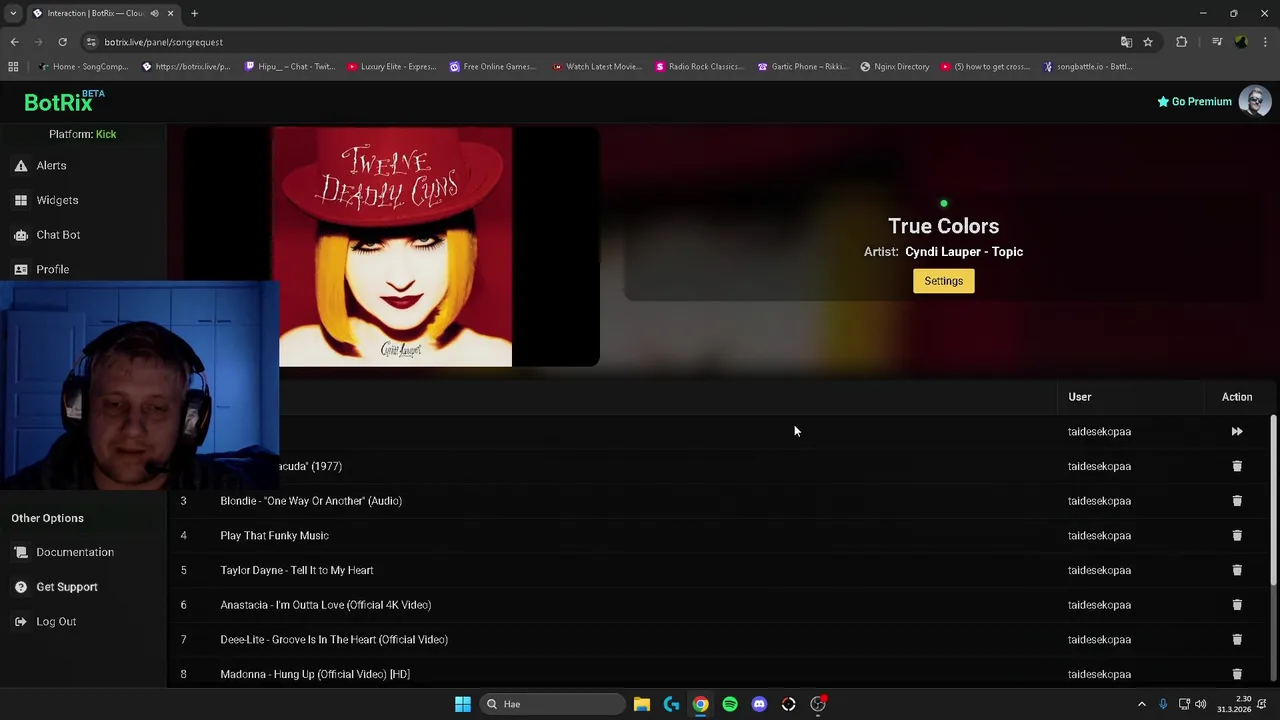Click the page's vertical scrollbar
Image resolution: width=1280 pixels, height=720 pixels.
coord(1273,500)
